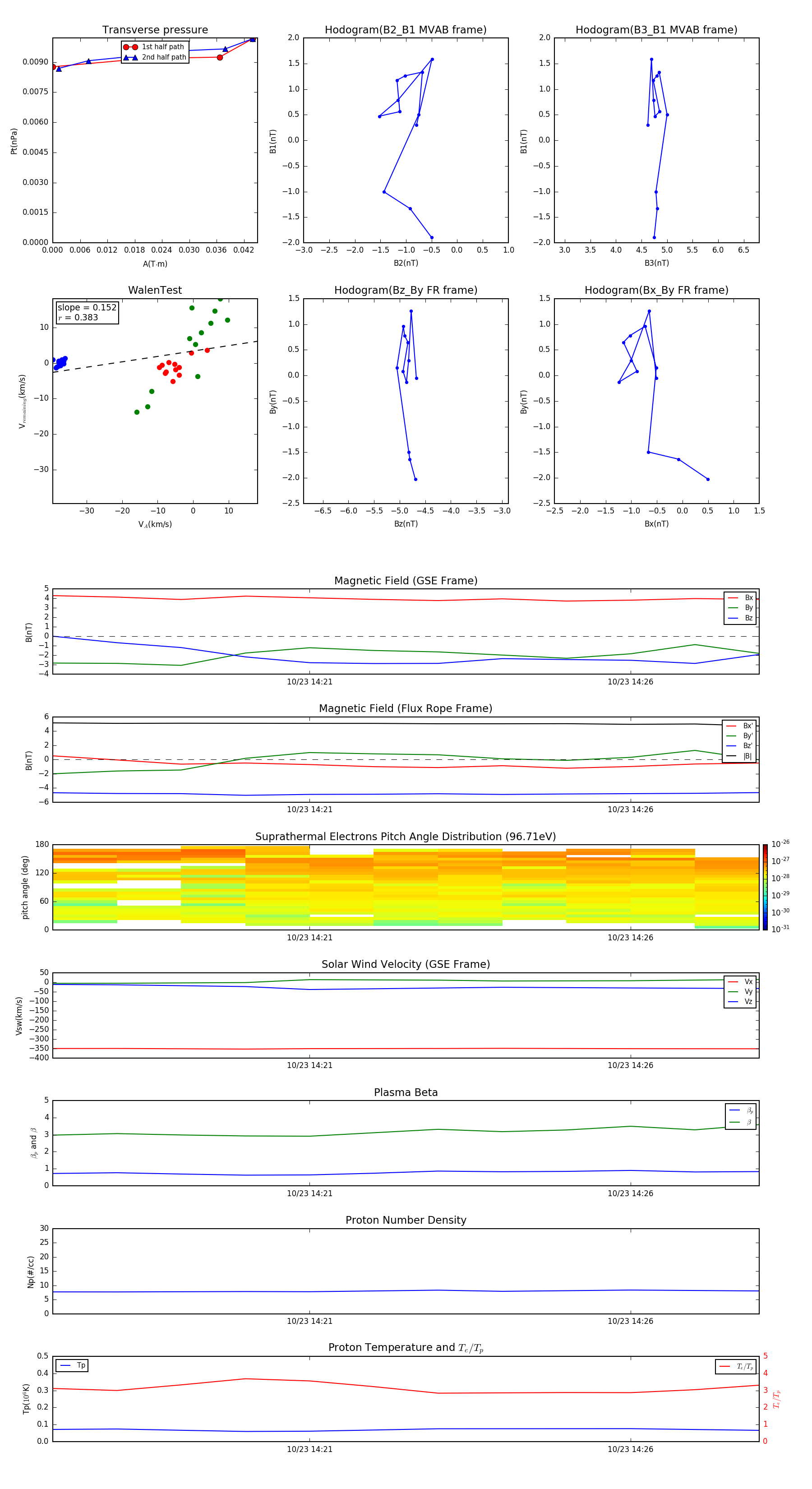This screenshot has height=1489, width=812.
Task: Click '10/23 14:26' tick under Proton Temperature panel
Action: (630, 1449)
